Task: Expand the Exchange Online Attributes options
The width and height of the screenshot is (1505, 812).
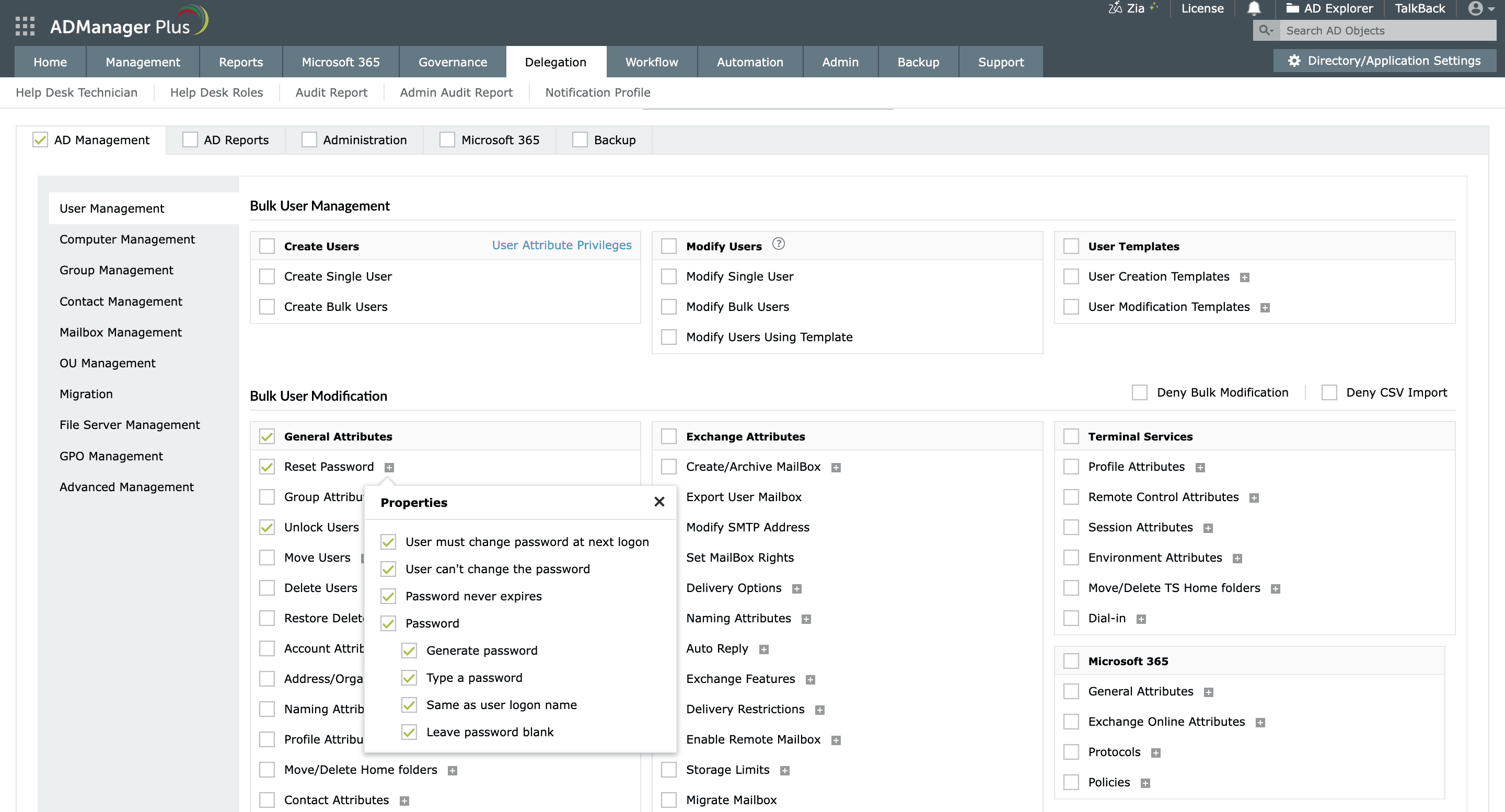Action: 1262,722
